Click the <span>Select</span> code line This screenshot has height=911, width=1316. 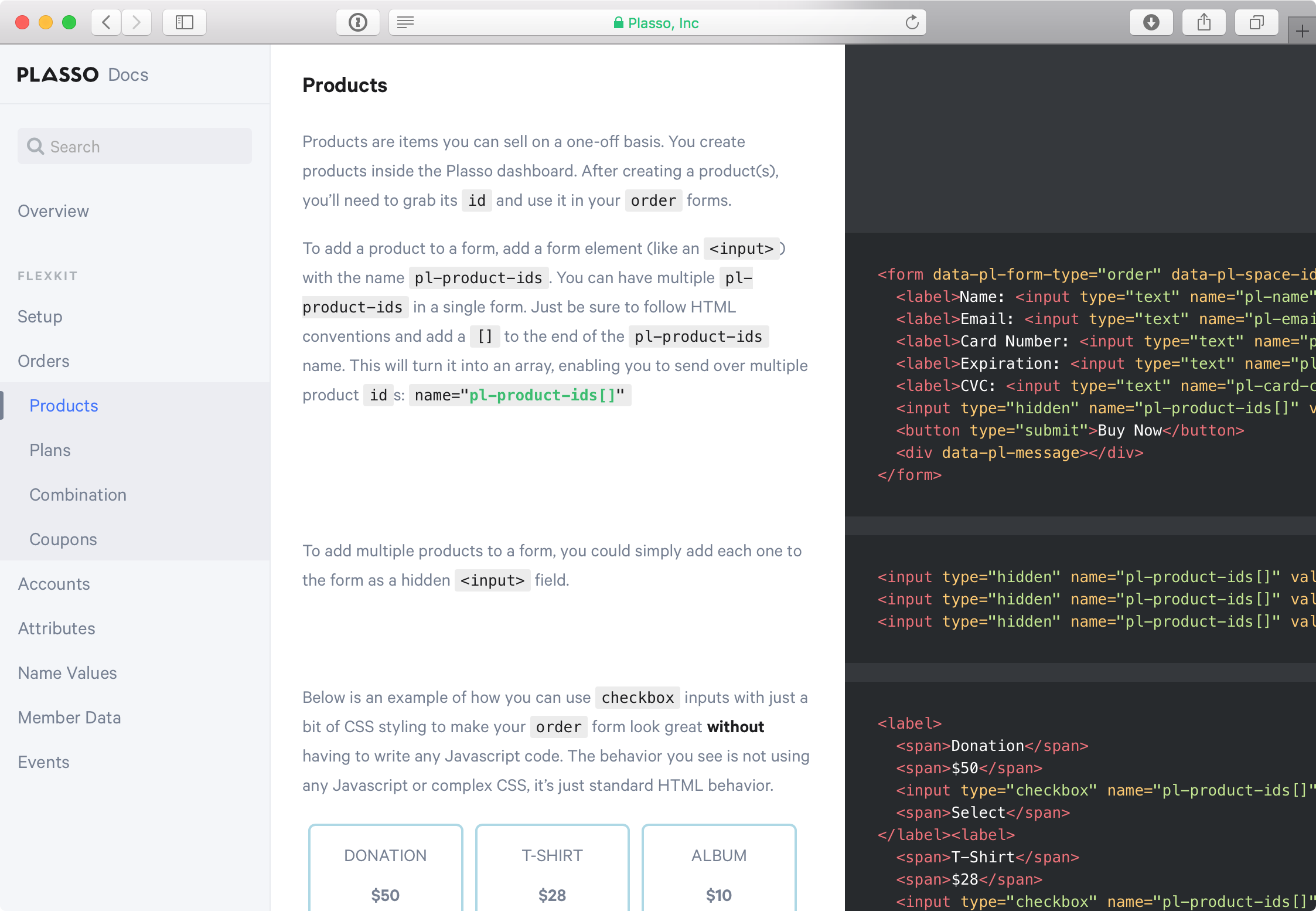983,813
